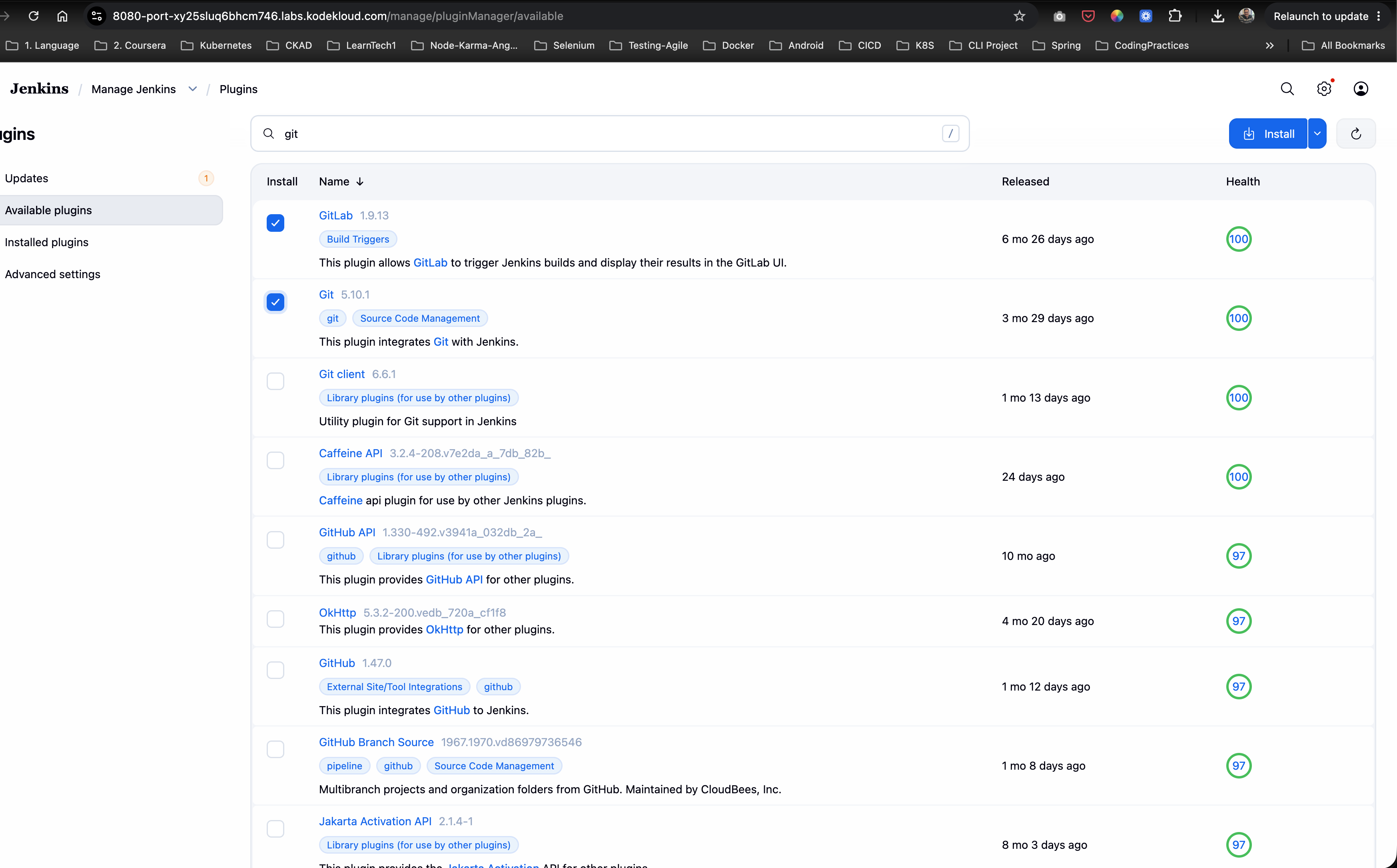
Task: Click the Build Triggers tag
Action: (358, 239)
